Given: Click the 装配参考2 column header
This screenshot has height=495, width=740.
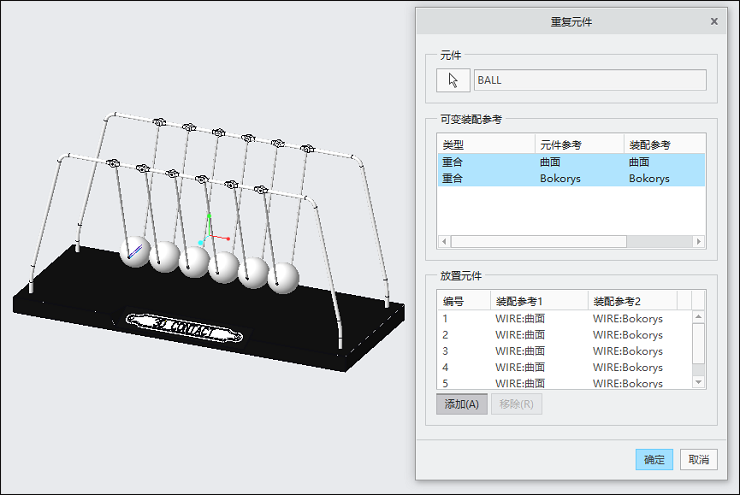Looking at the screenshot, I should tap(633, 301).
